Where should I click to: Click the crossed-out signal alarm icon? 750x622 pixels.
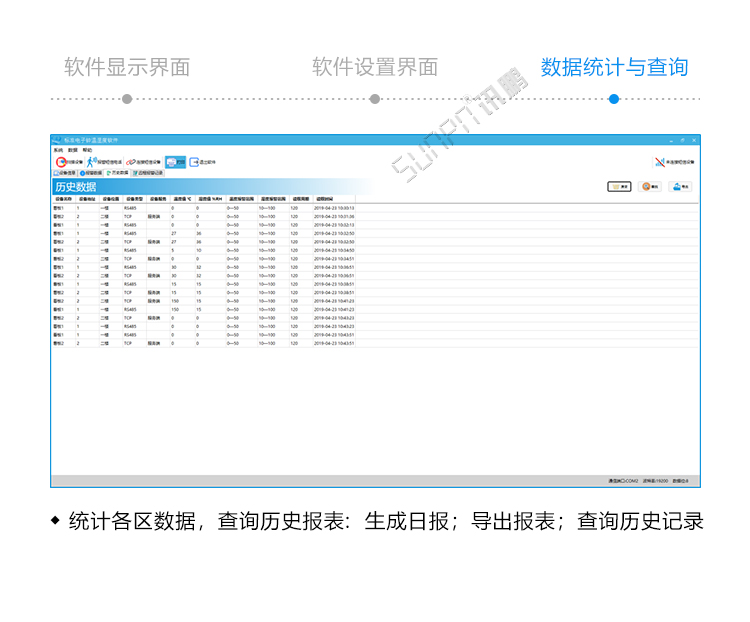click(659, 161)
